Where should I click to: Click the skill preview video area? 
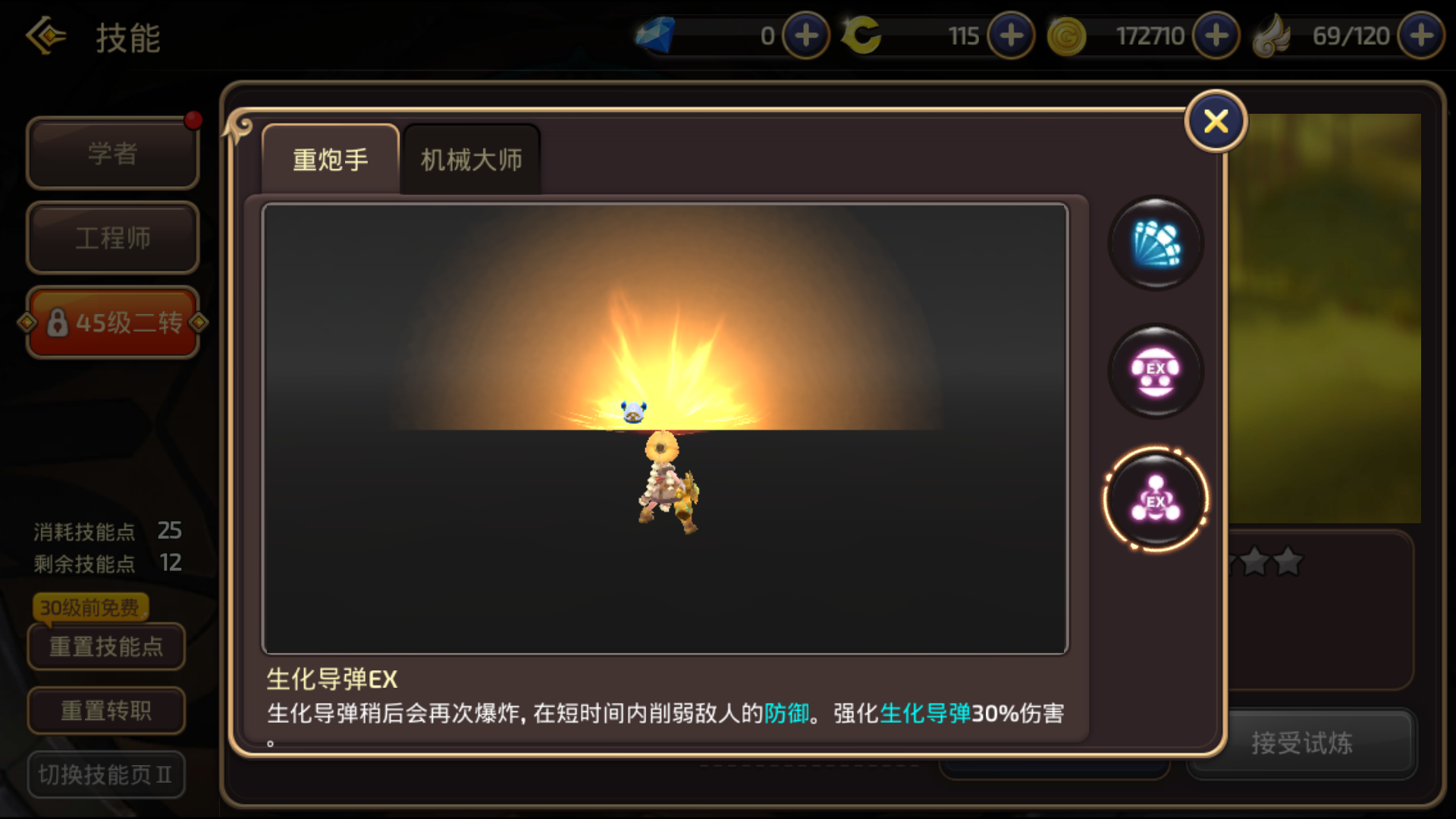(665, 428)
